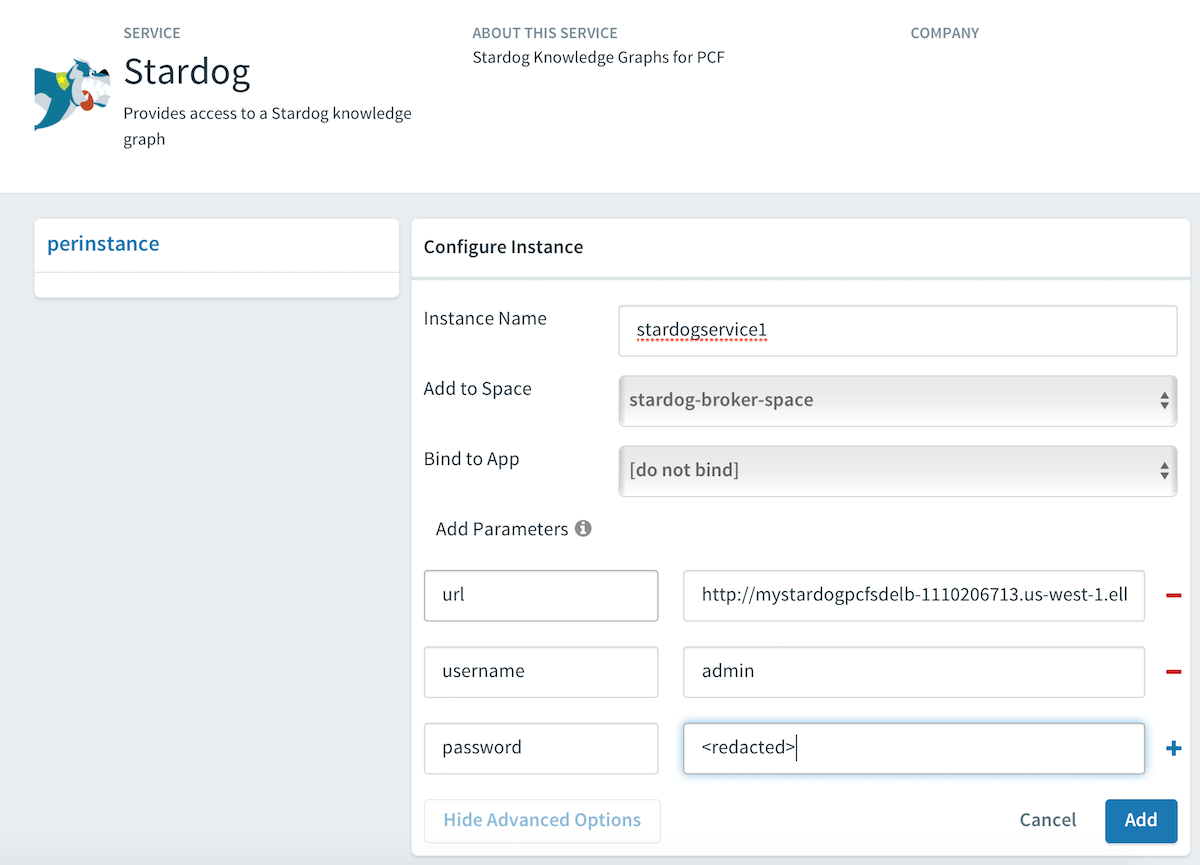This screenshot has height=865, width=1200.
Task: Open the Add Parameters info tooltip icon
Action: [x=585, y=529]
